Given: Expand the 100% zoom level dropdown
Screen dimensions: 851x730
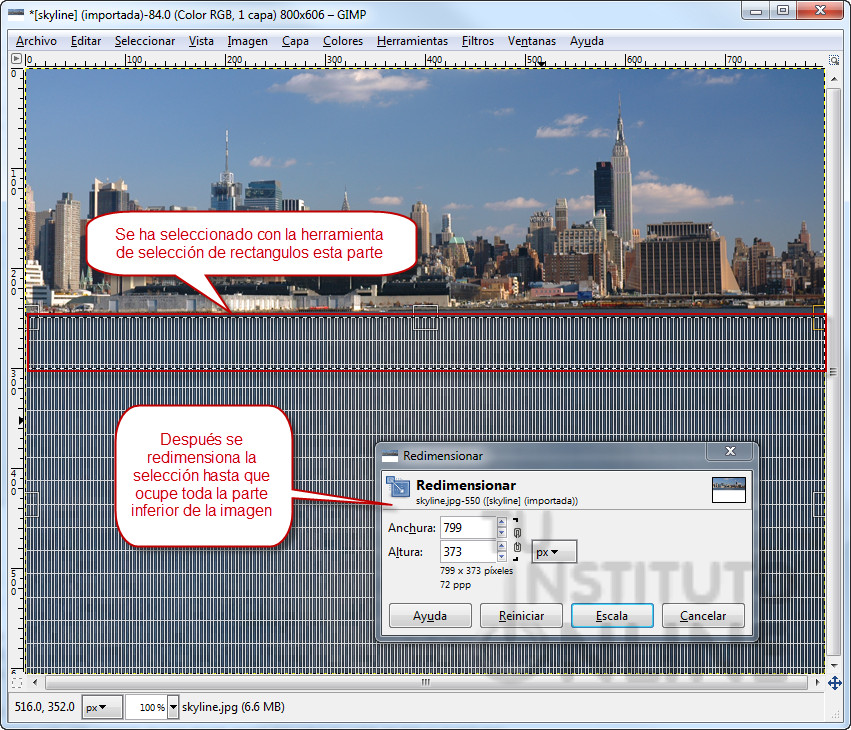Looking at the screenshot, I should tap(173, 707).
